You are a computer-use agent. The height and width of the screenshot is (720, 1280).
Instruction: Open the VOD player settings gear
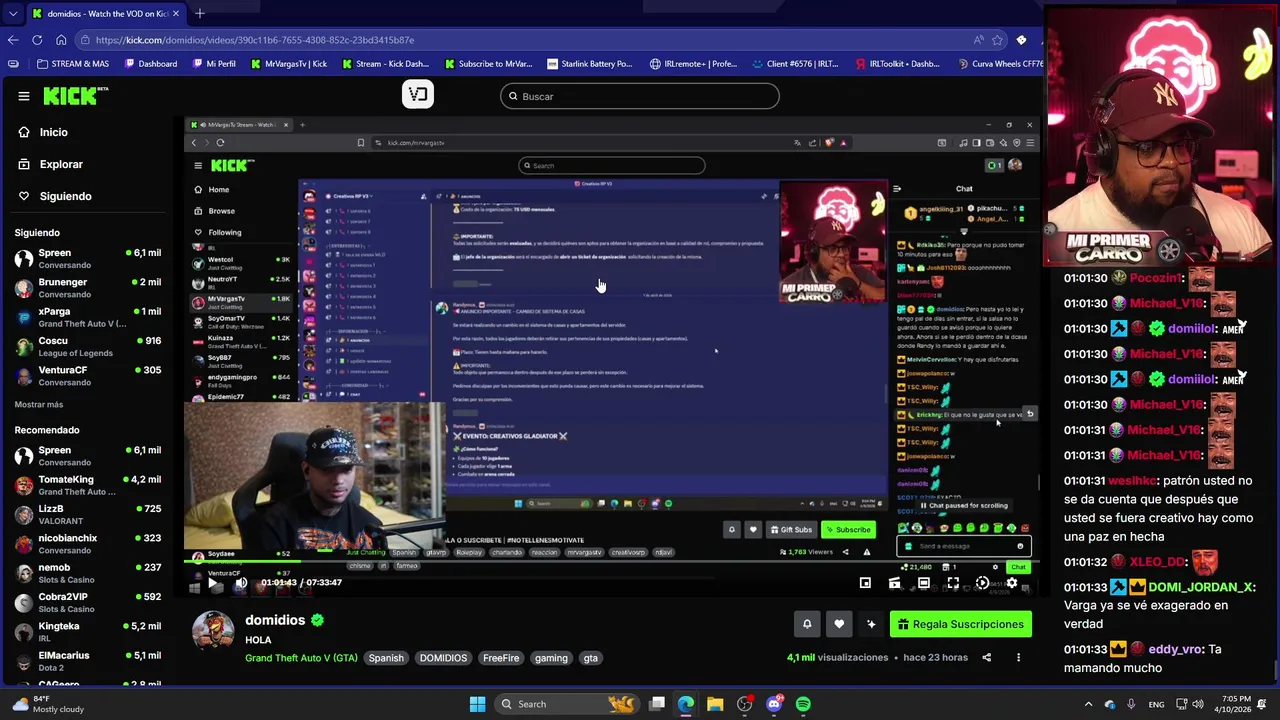(1011, 583)
